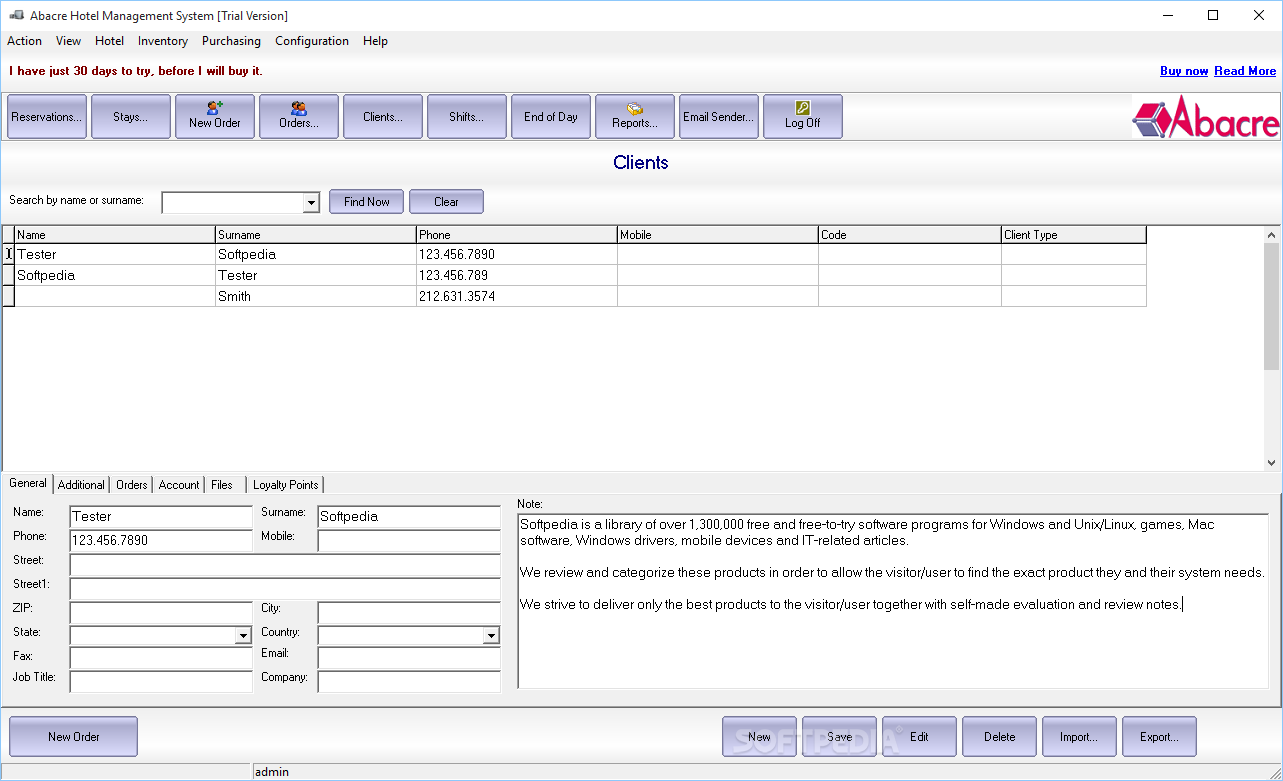
Task: Click the Import button
Action: 1080,737
